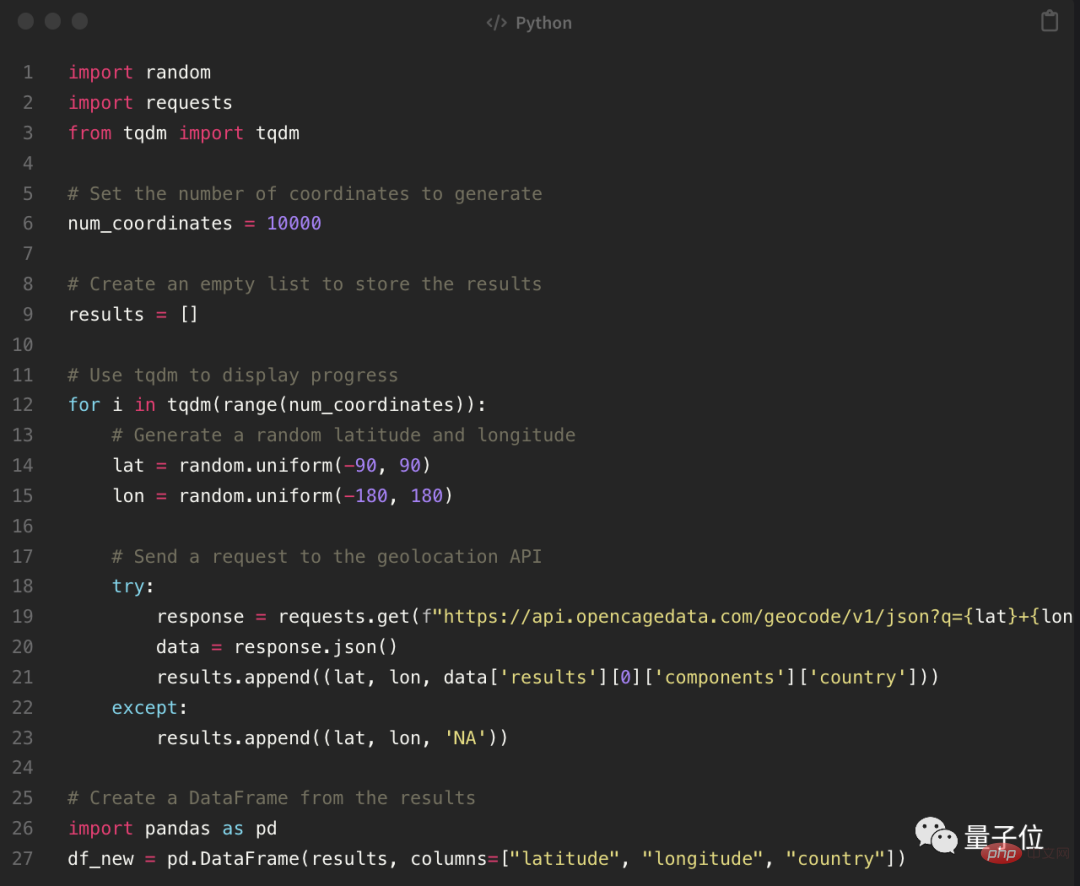The width and height of the screenshot is (1080, 886).
Task: Click the middle window dot in title bar
Action: 53,21
